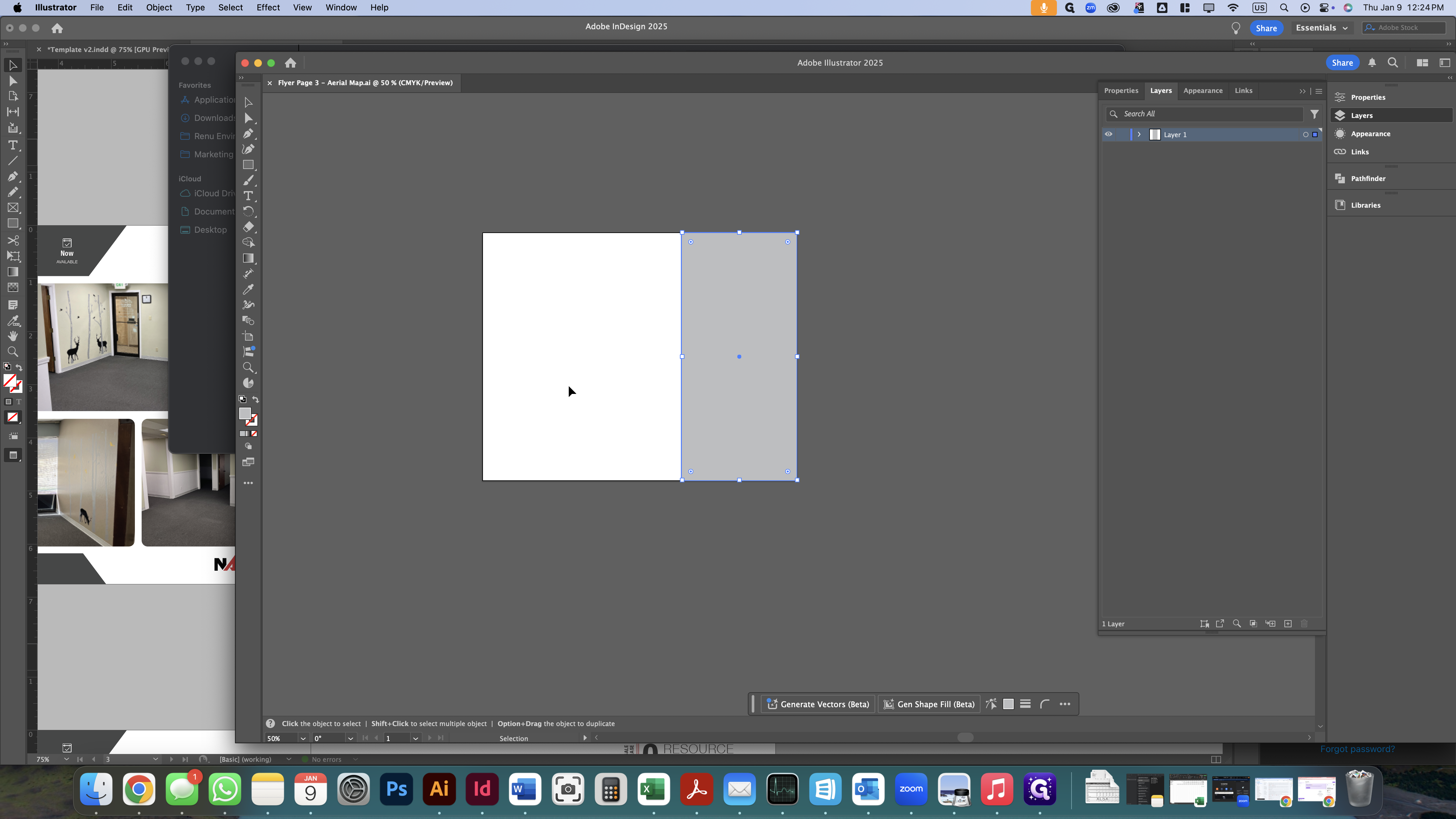Click Generate Vectors (Beta) button
The height and width of the screenshot is (819, 1456).
[x=818, y=704]
